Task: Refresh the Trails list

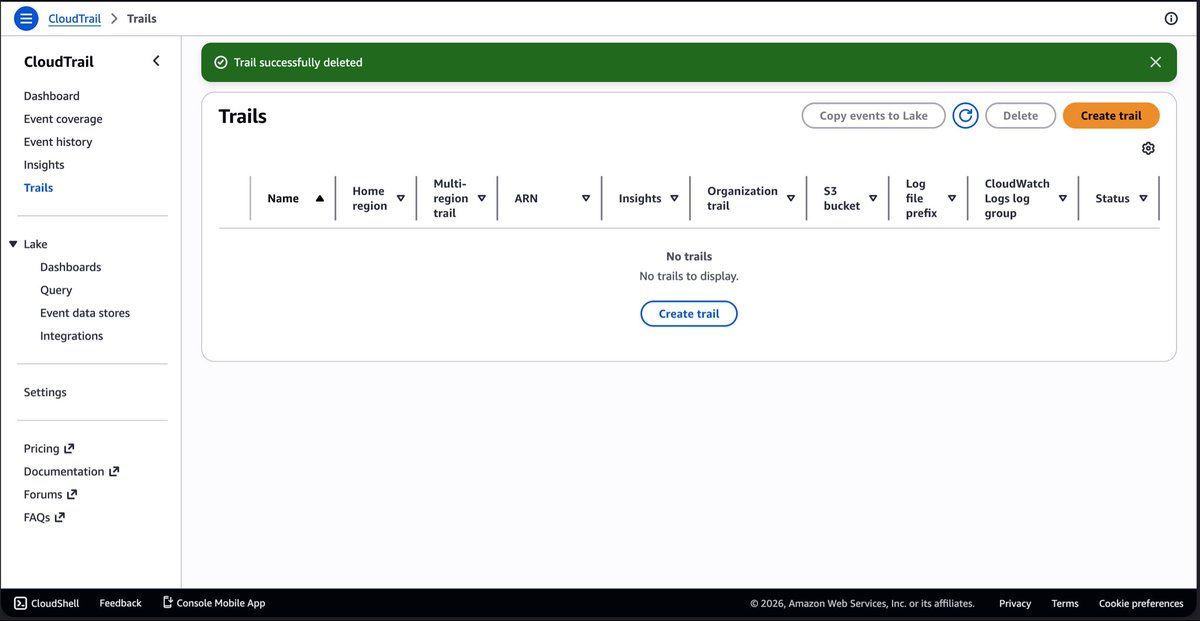Action: tap(965, 116)
